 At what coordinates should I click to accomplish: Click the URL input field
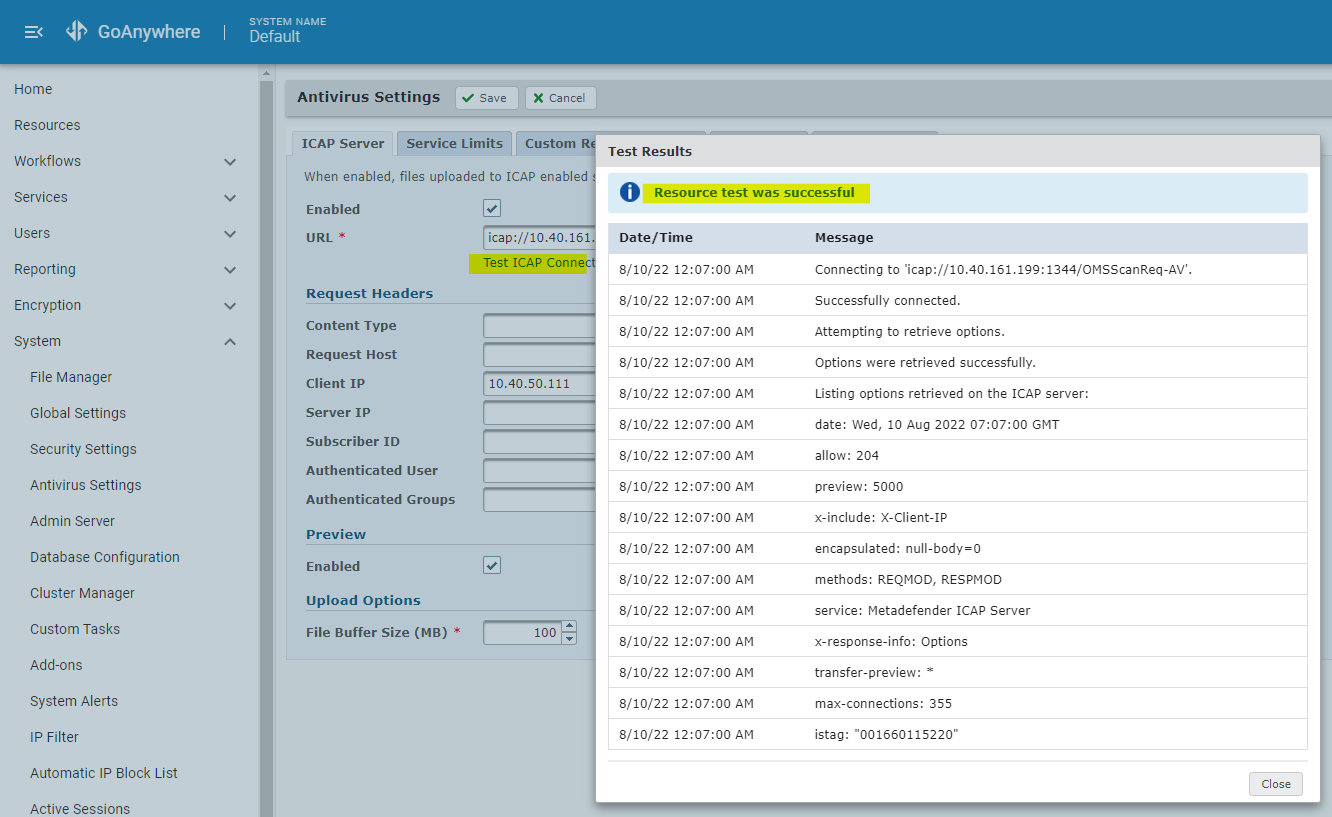[x=540, y=237]
